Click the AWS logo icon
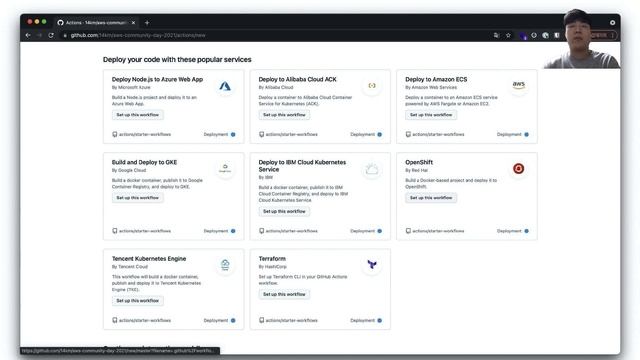This screenshot has height=360, width=640. [x=519, y=85]
